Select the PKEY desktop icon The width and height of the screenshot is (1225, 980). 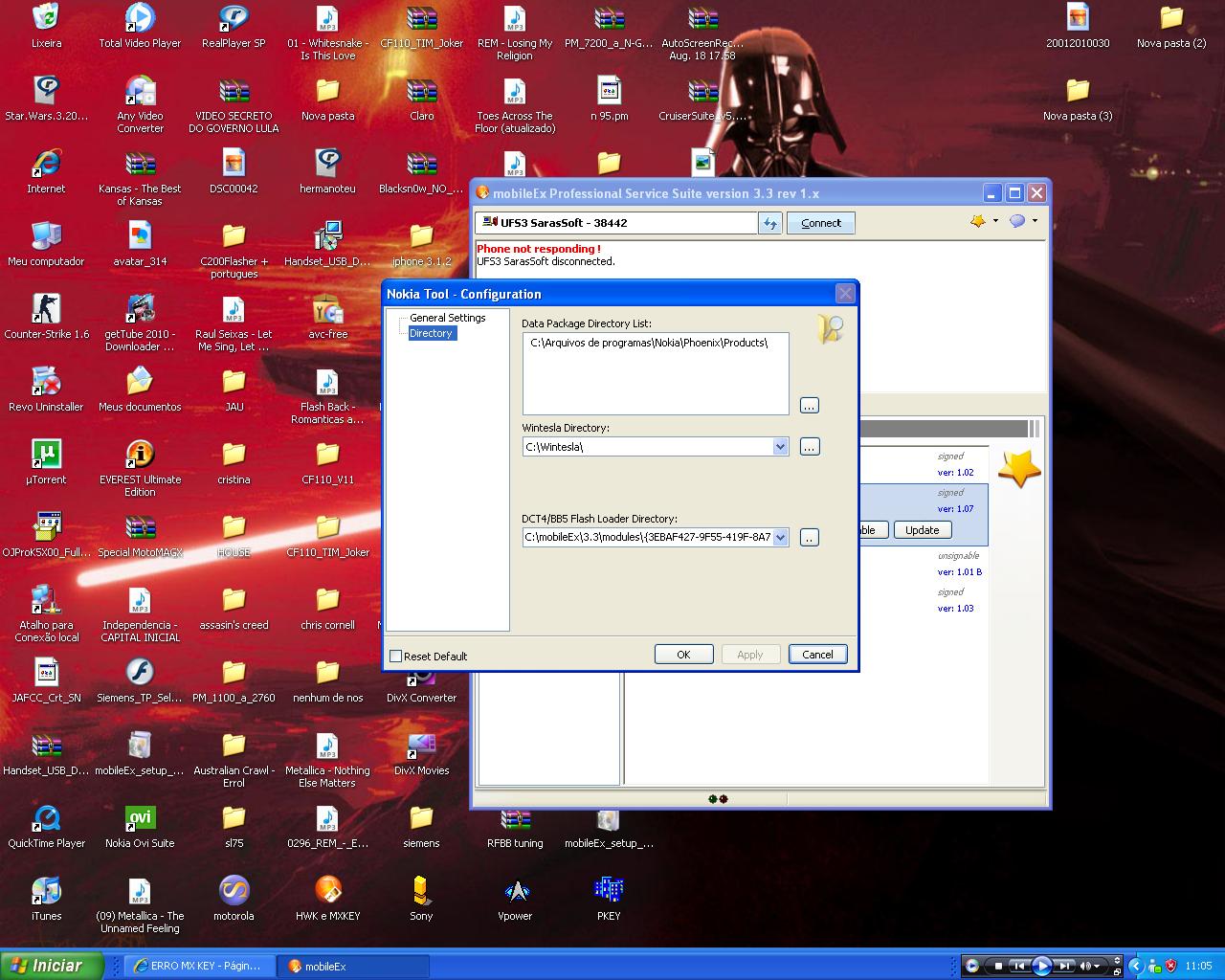click(609, 901)
